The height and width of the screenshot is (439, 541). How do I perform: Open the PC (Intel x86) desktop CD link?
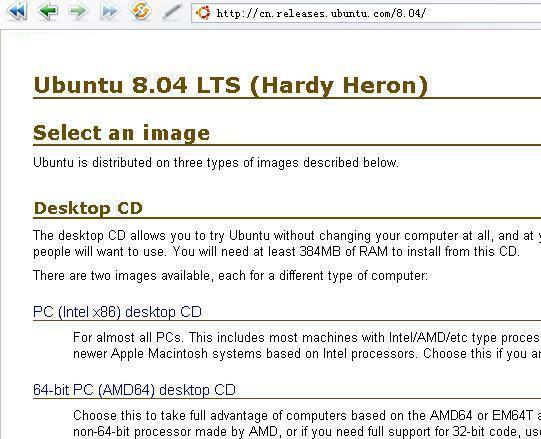pyautogui.click(x=117, y=312)
